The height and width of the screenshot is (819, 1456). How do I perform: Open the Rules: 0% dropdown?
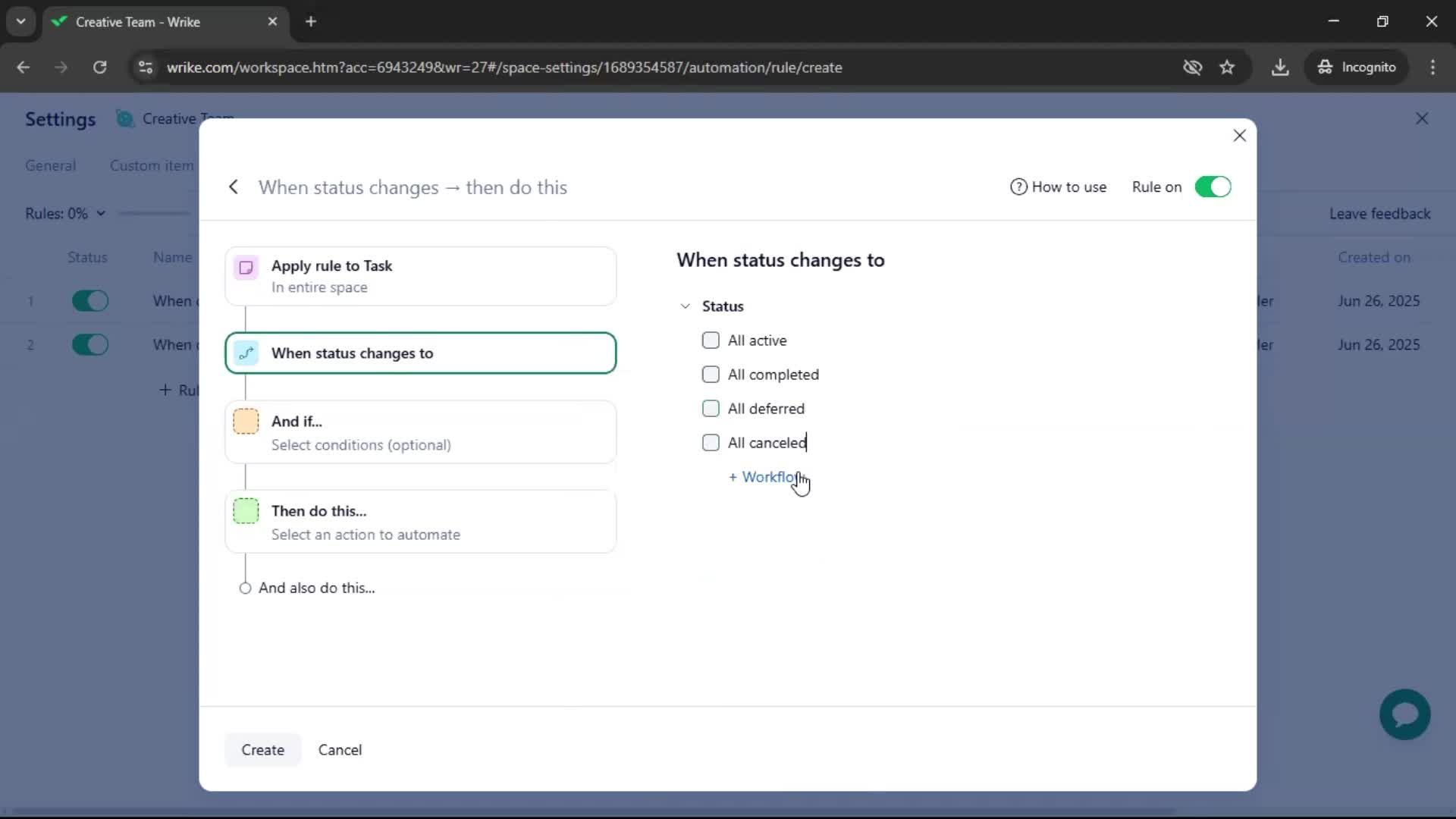(64, 214)
